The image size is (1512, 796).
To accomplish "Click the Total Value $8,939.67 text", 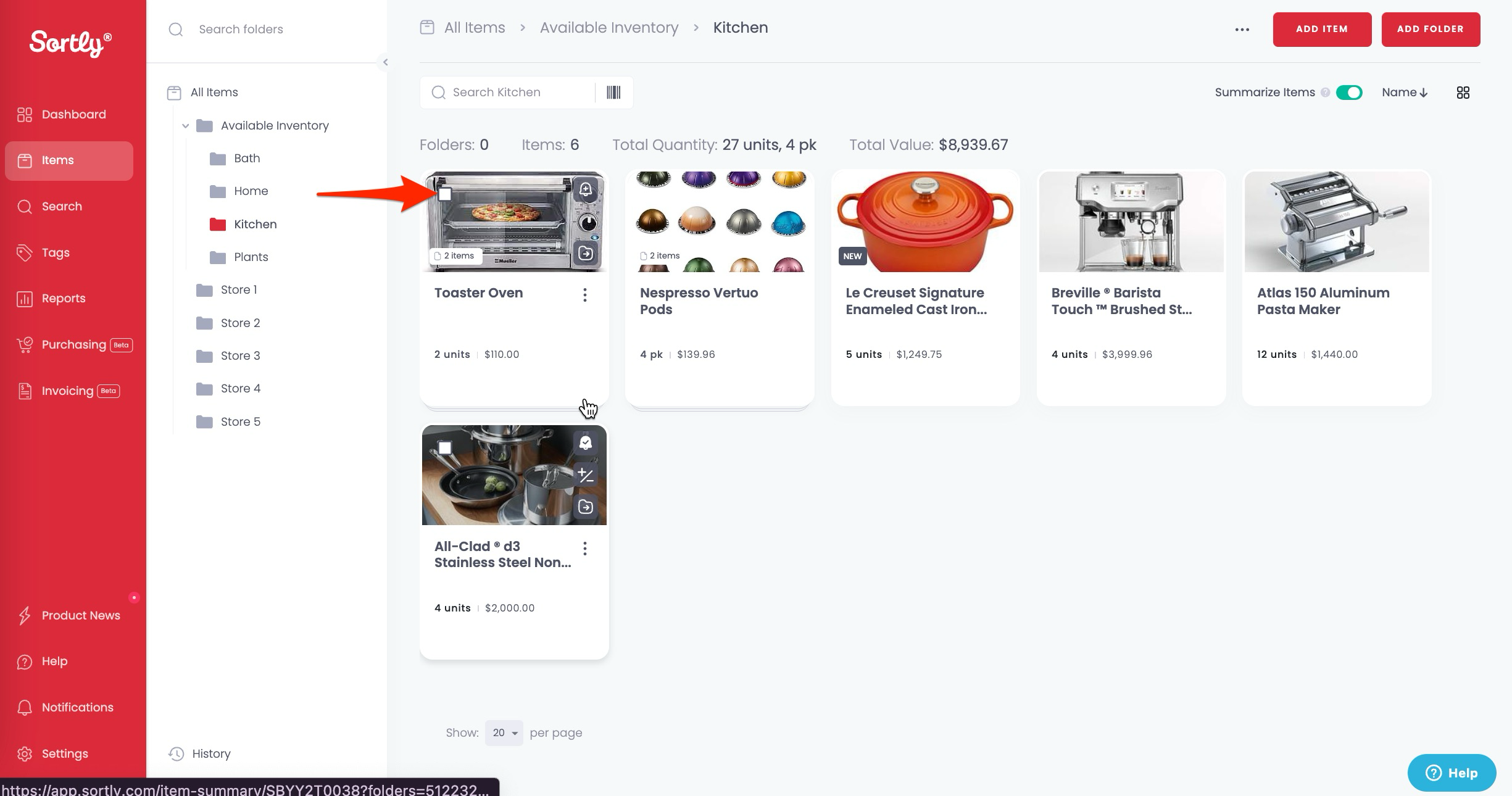I will (x=928, y=145).
